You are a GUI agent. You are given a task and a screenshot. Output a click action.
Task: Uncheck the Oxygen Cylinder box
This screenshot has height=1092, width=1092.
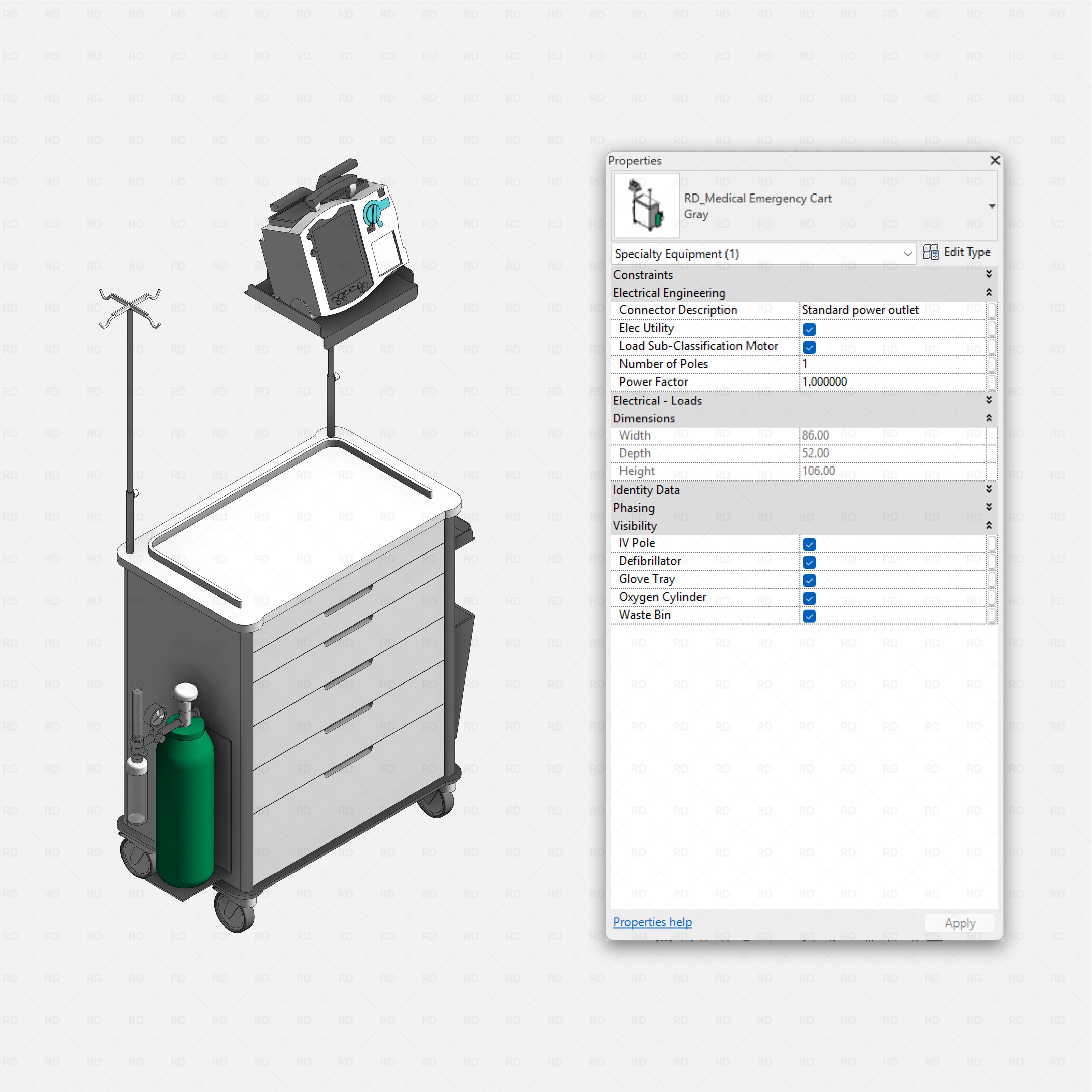[809, 598]
